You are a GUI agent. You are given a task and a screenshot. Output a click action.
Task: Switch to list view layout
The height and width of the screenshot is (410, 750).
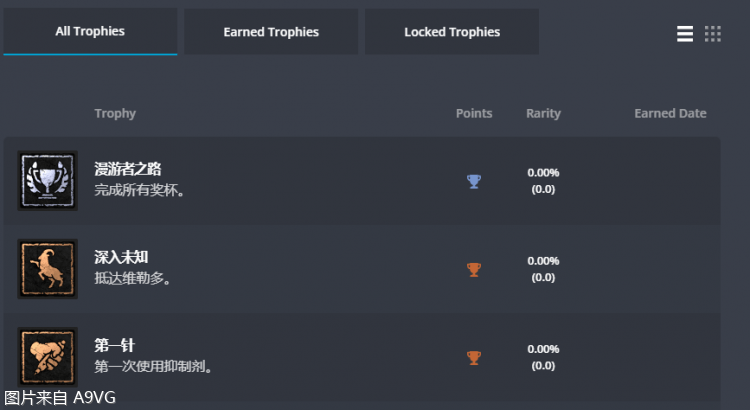pos(685,34)
